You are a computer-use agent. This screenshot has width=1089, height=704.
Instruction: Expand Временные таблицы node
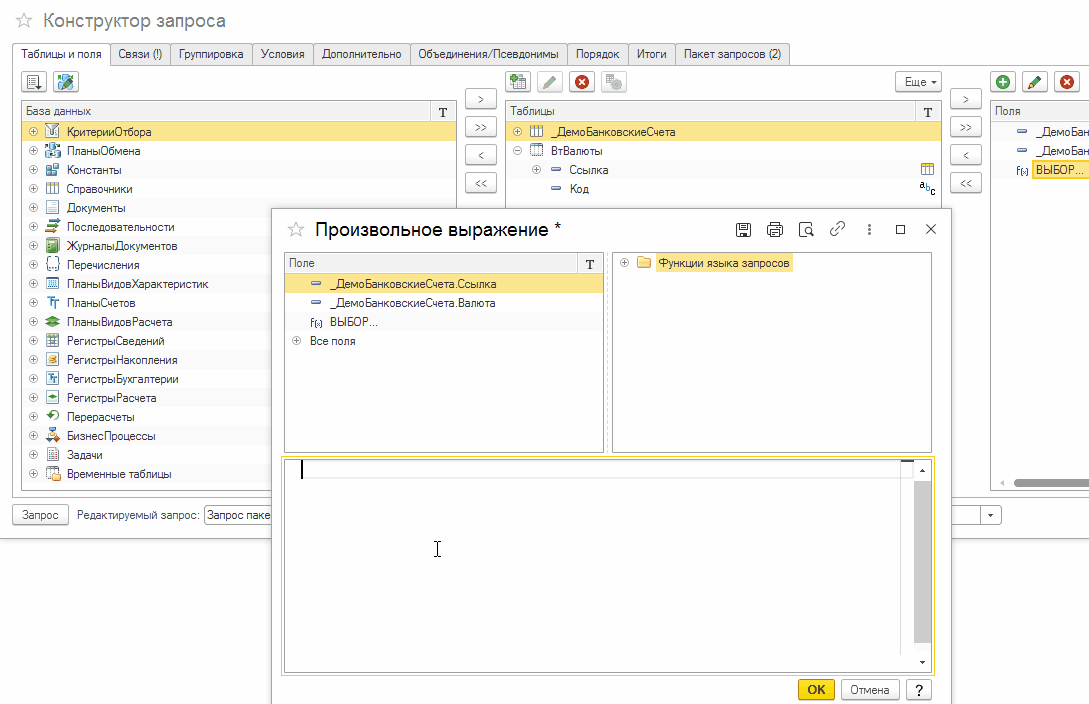33,473
